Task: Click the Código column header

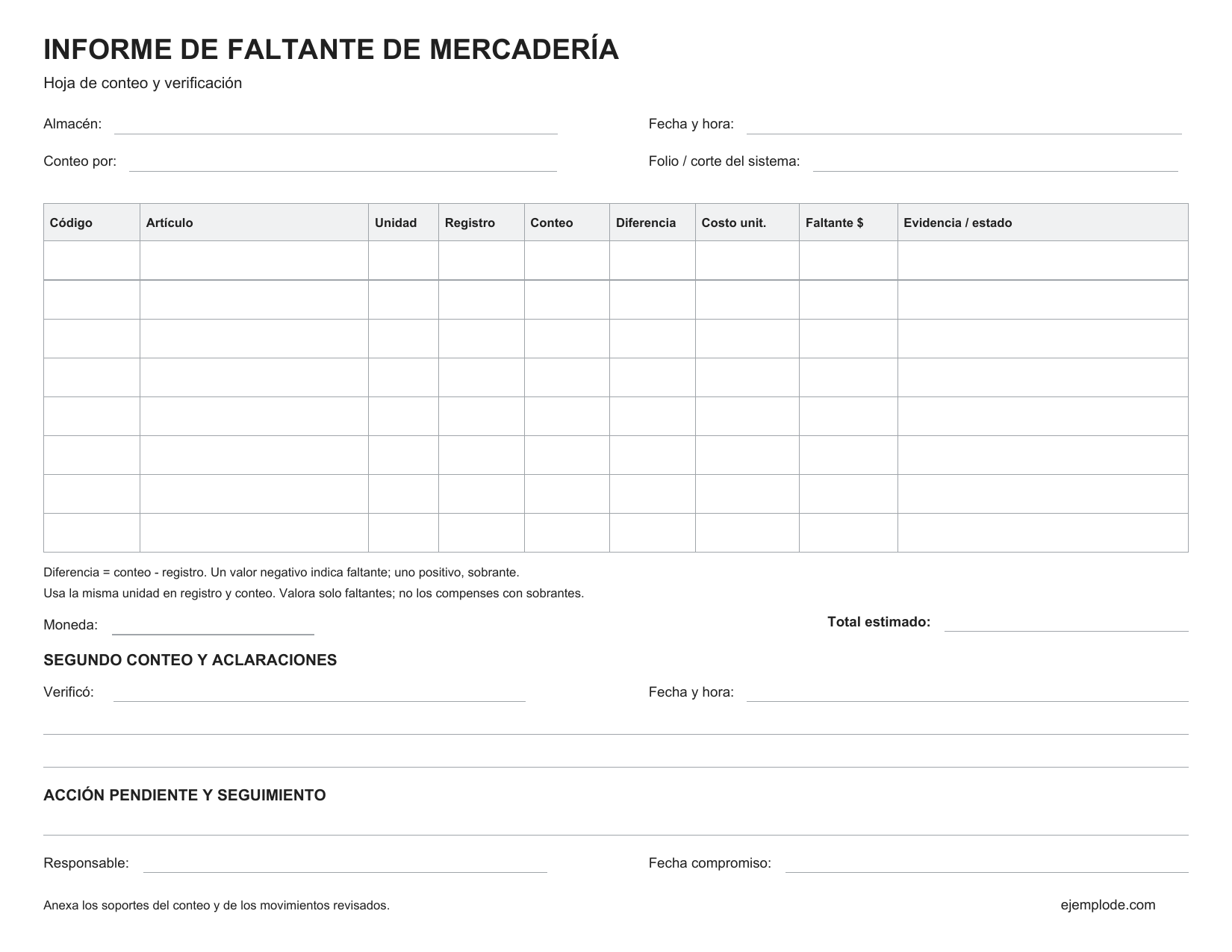Action: click(92, 223)
